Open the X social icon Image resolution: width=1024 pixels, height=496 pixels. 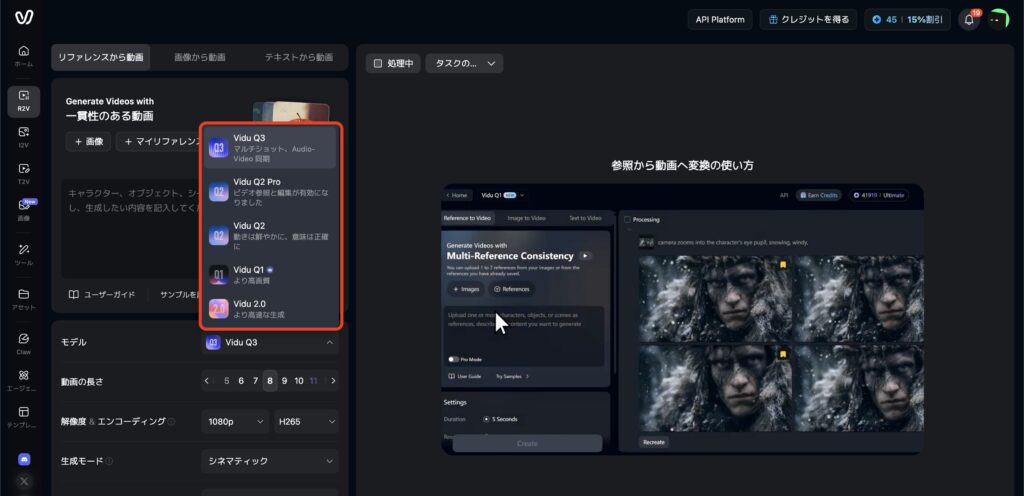(x=24, y=482)
